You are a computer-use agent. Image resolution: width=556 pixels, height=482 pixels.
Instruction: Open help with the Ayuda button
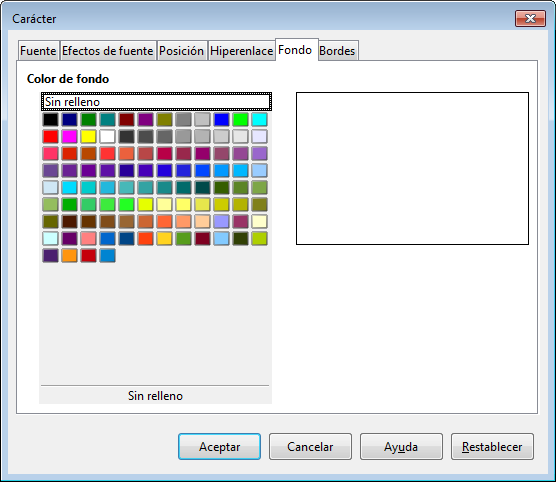coord(401,447)
